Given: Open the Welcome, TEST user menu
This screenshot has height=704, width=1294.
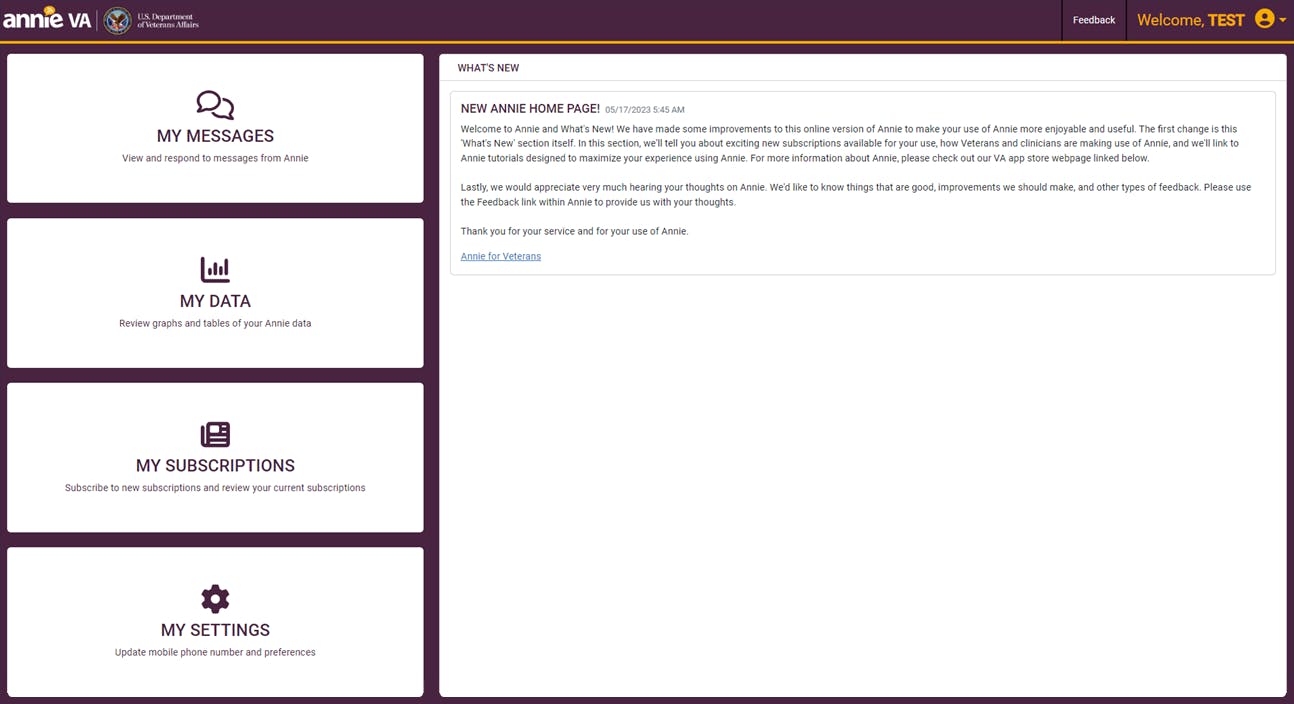Looking at the screenshot, I should click(x=1190, y=20).
